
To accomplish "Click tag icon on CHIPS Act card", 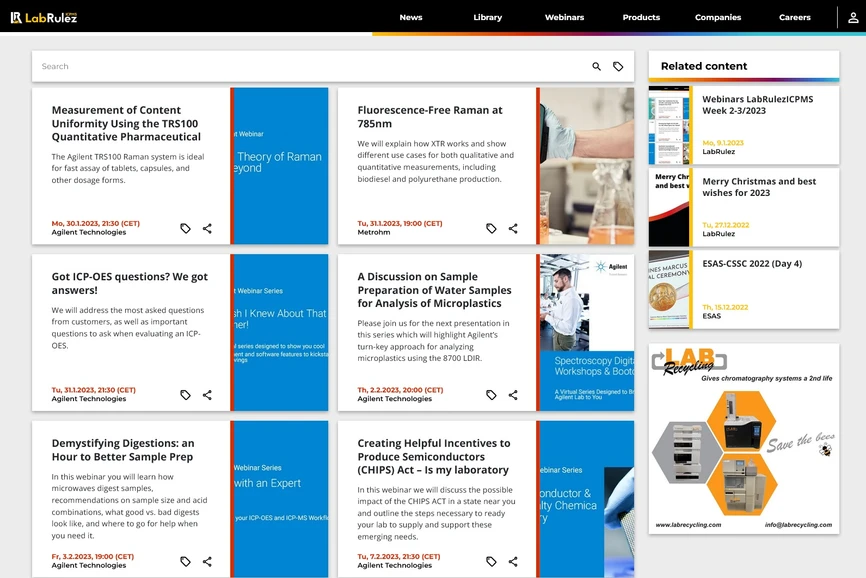I will coord(491,561).
